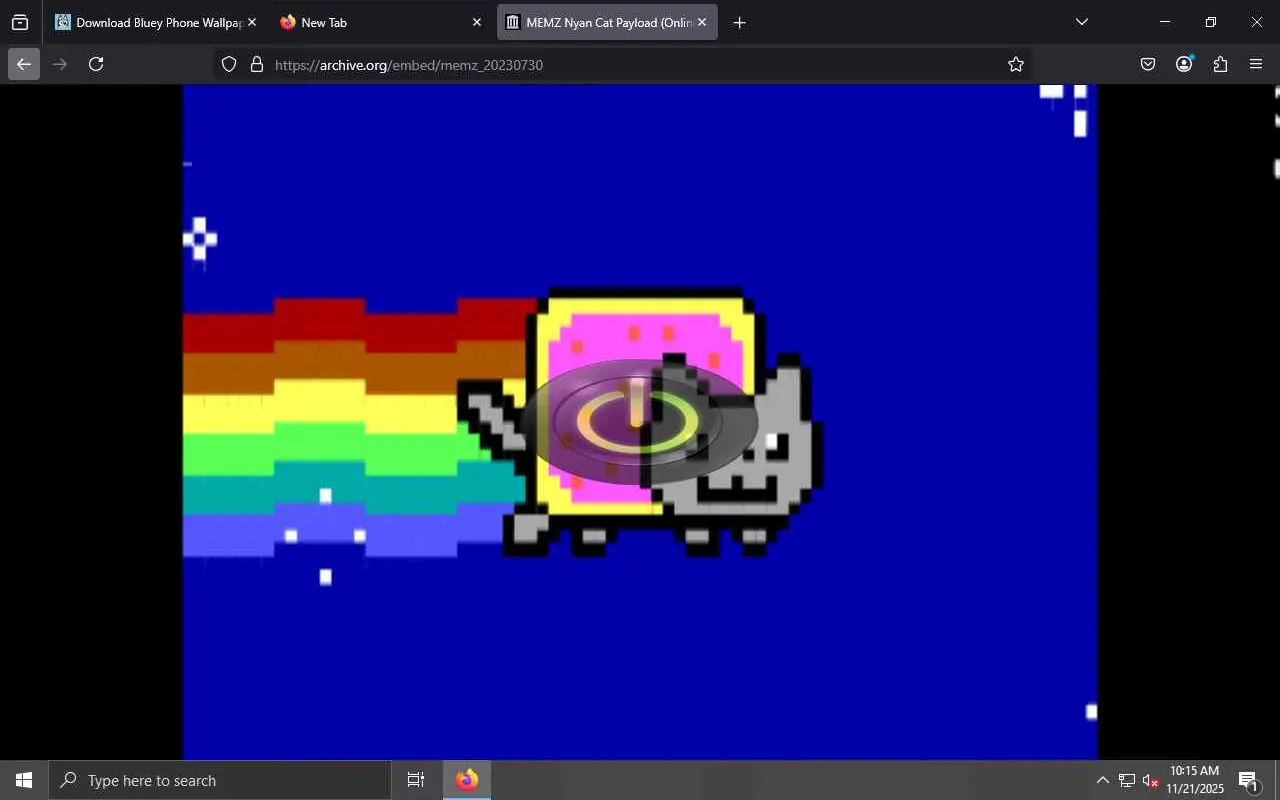Viewport: 1280px width, 800px height.
Task: Open the Windows notification center
Action: 1248,780
